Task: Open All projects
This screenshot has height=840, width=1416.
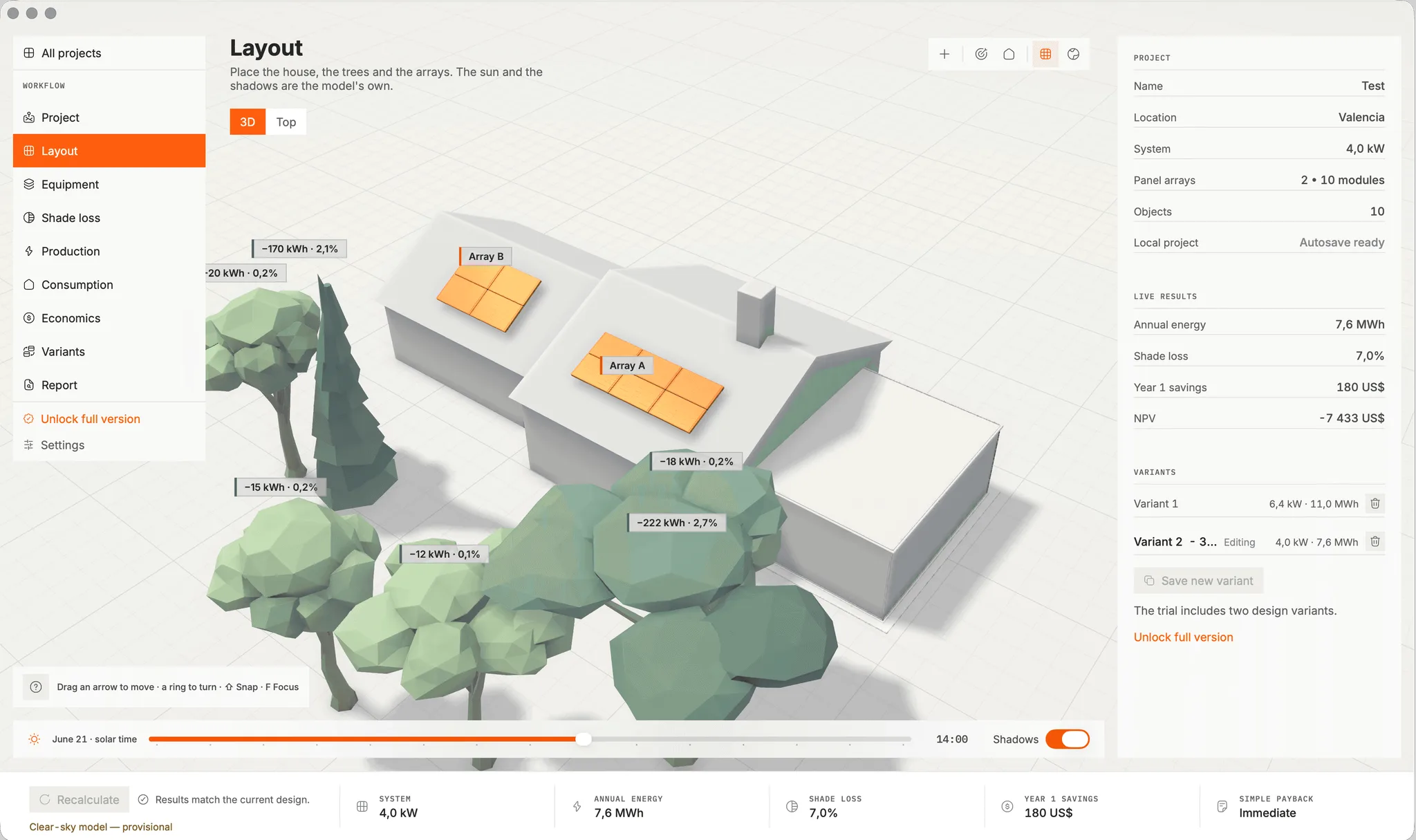Action: coord(109,53)
